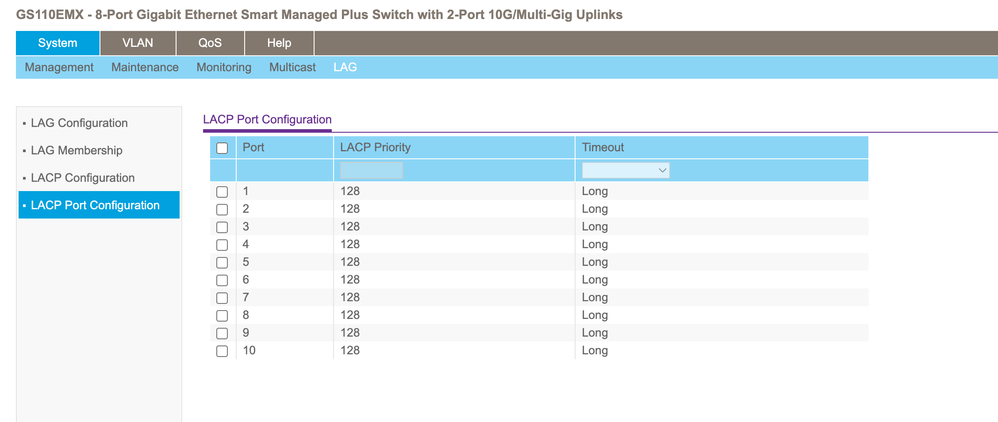Switch to the VLAN tab
This screenshot has height=422, width=998.
pyautogui.click(x=137, y=43)
